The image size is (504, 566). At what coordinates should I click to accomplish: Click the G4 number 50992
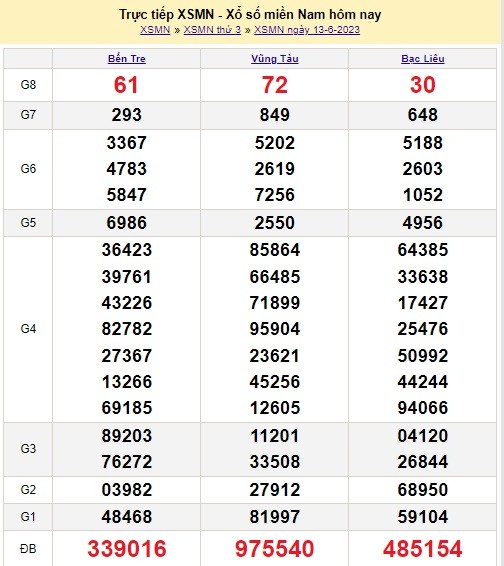[x=423, y=356]
